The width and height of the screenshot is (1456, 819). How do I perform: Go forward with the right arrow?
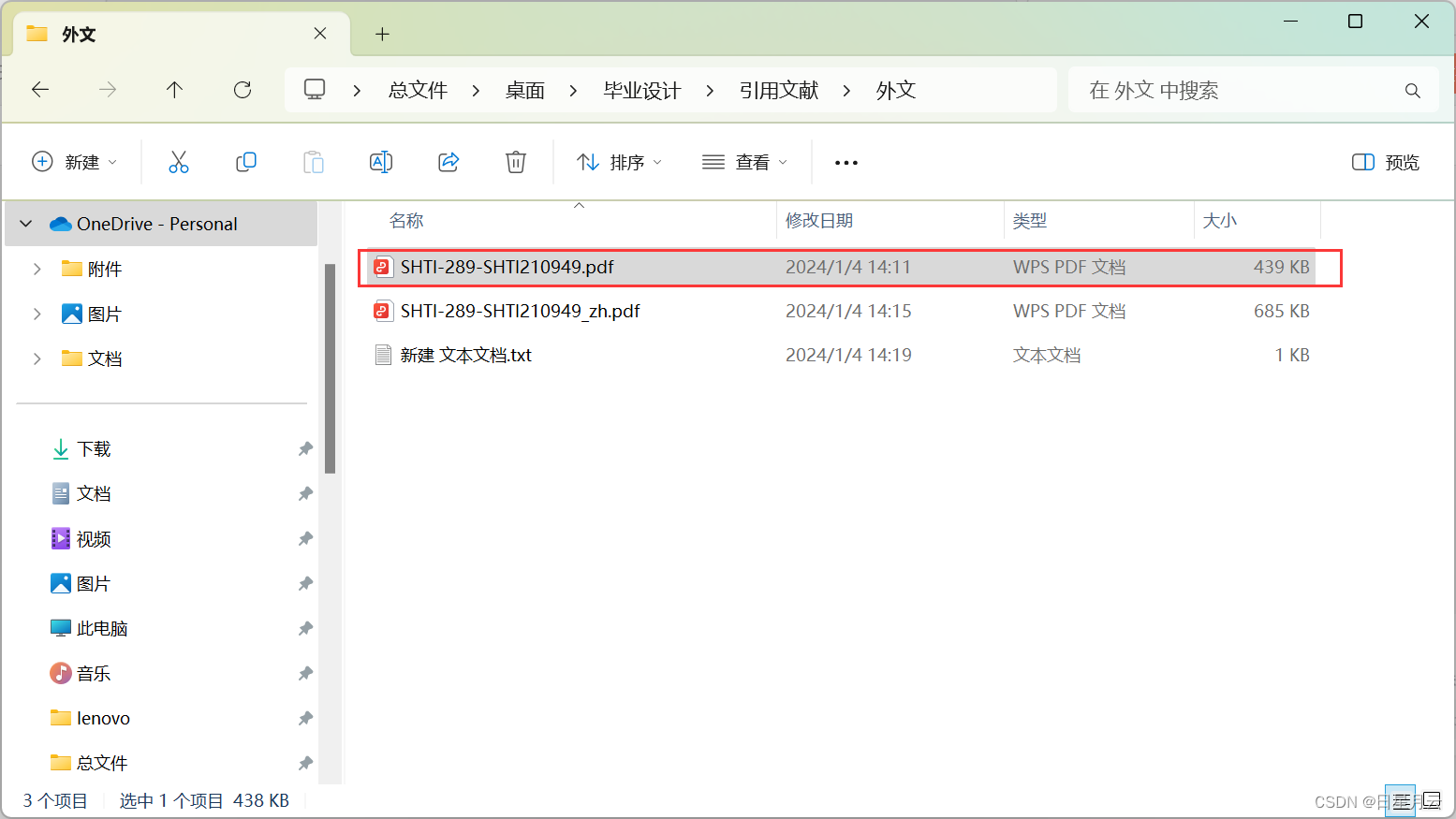[108, 90]
